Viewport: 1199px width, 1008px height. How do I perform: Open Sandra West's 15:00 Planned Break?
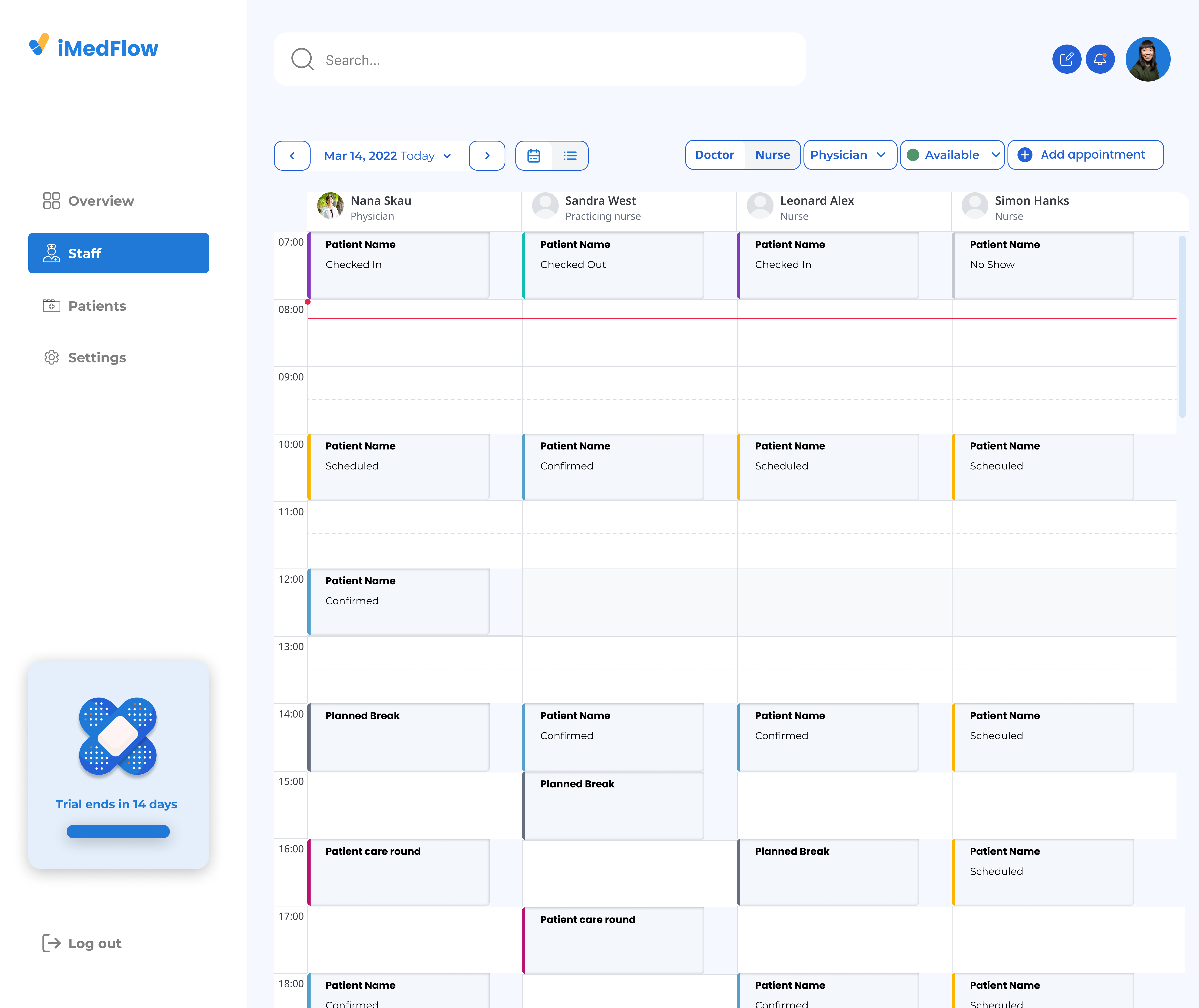[613, 806]
